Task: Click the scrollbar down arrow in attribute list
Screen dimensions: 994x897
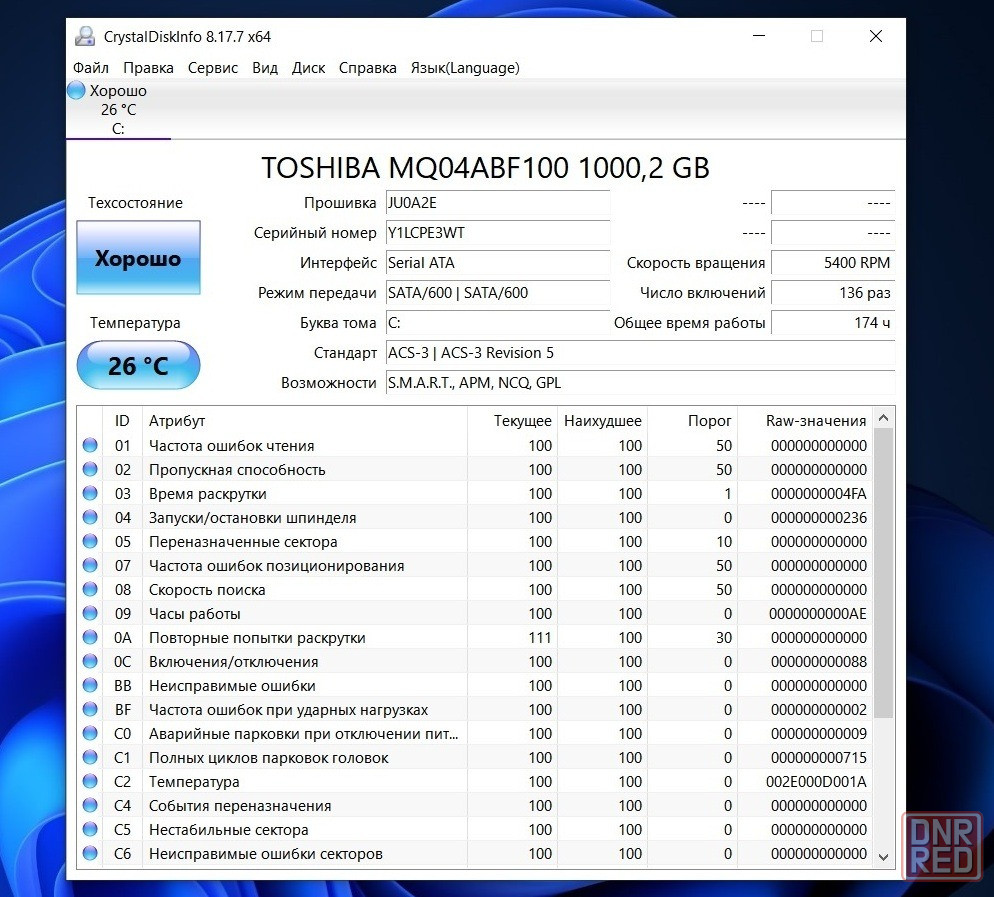Action: click(884, 857)
